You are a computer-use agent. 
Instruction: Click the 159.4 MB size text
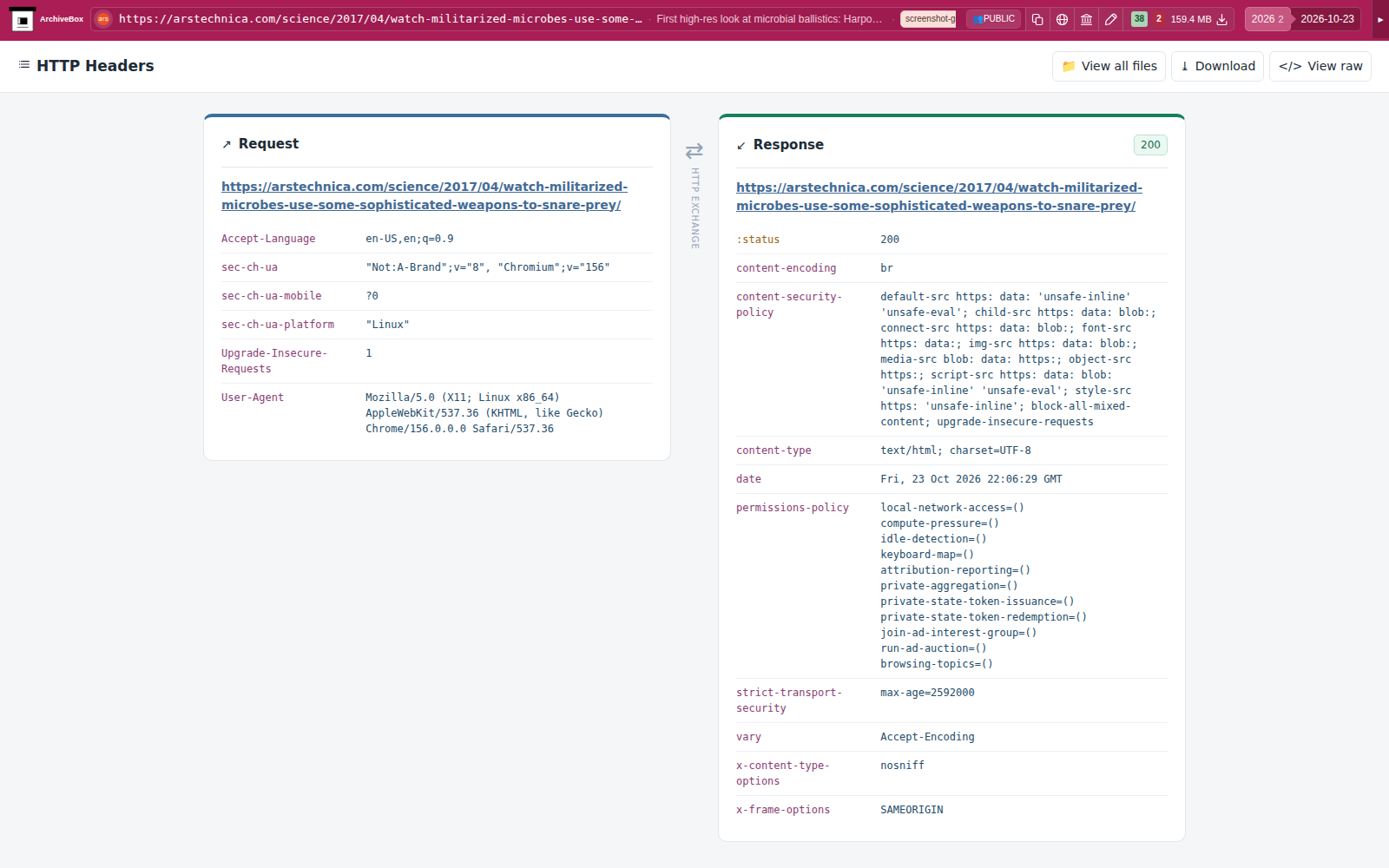(x=1190, y=19)
